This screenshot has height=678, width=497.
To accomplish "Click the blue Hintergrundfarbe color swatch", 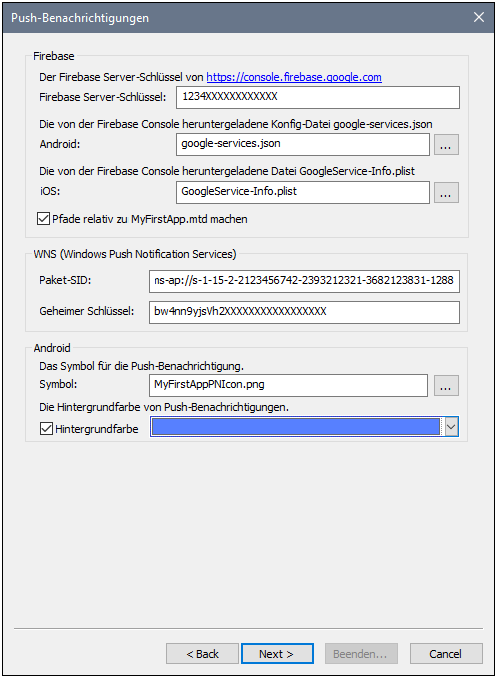I will pos(296,427).
